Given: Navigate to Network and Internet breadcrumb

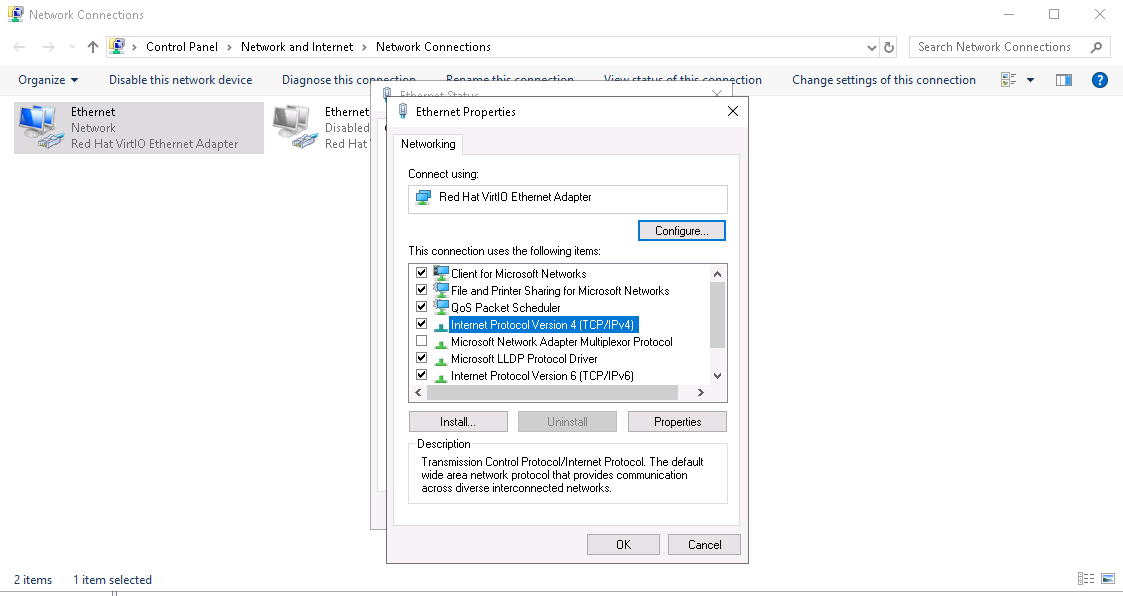Looking at the screenshot, I should point(297,47).
